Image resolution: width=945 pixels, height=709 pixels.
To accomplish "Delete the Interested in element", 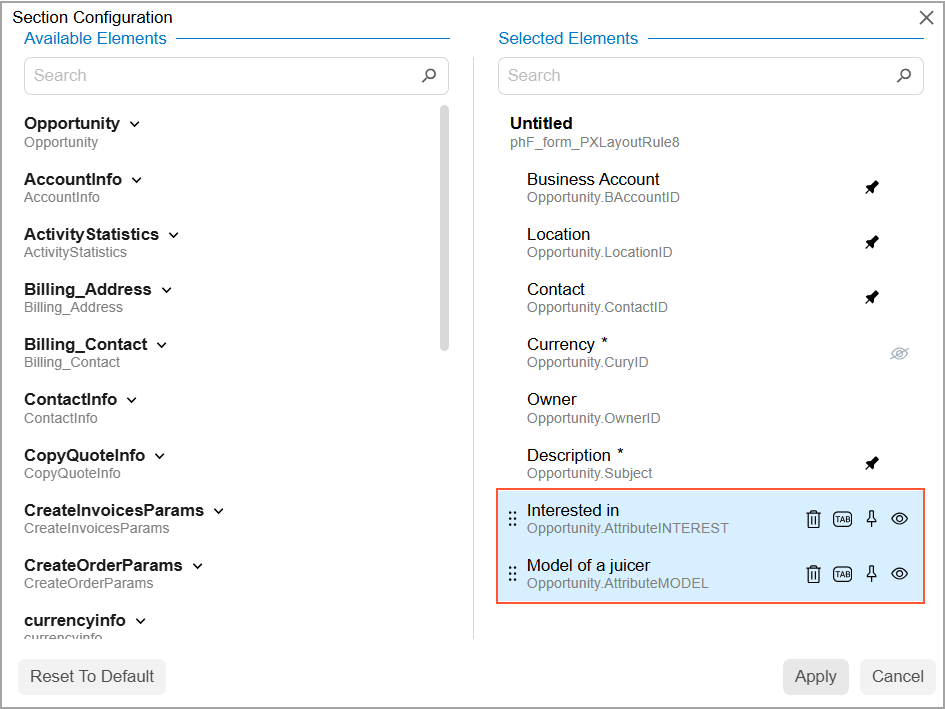I will tap(814, 519).
